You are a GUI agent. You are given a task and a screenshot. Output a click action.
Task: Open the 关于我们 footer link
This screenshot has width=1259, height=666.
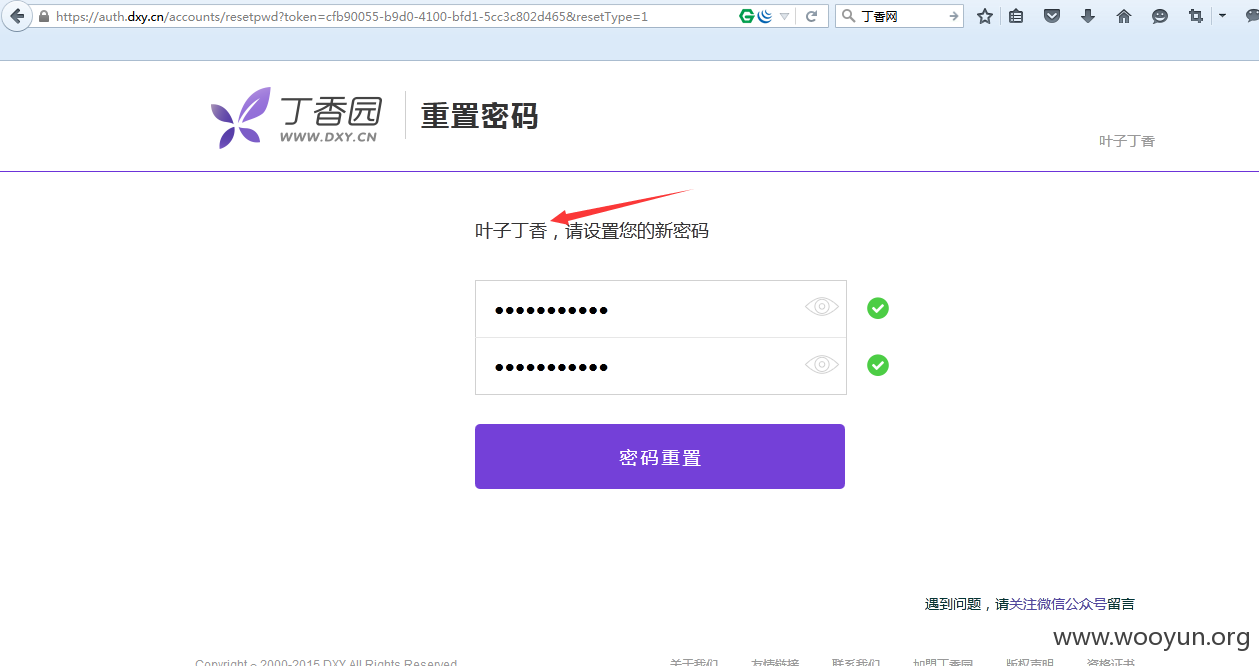pos(694,662)
